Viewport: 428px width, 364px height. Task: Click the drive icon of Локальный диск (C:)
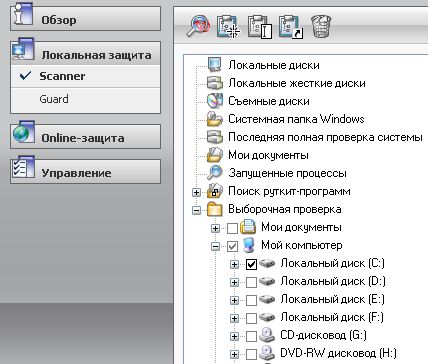(267, 263)
